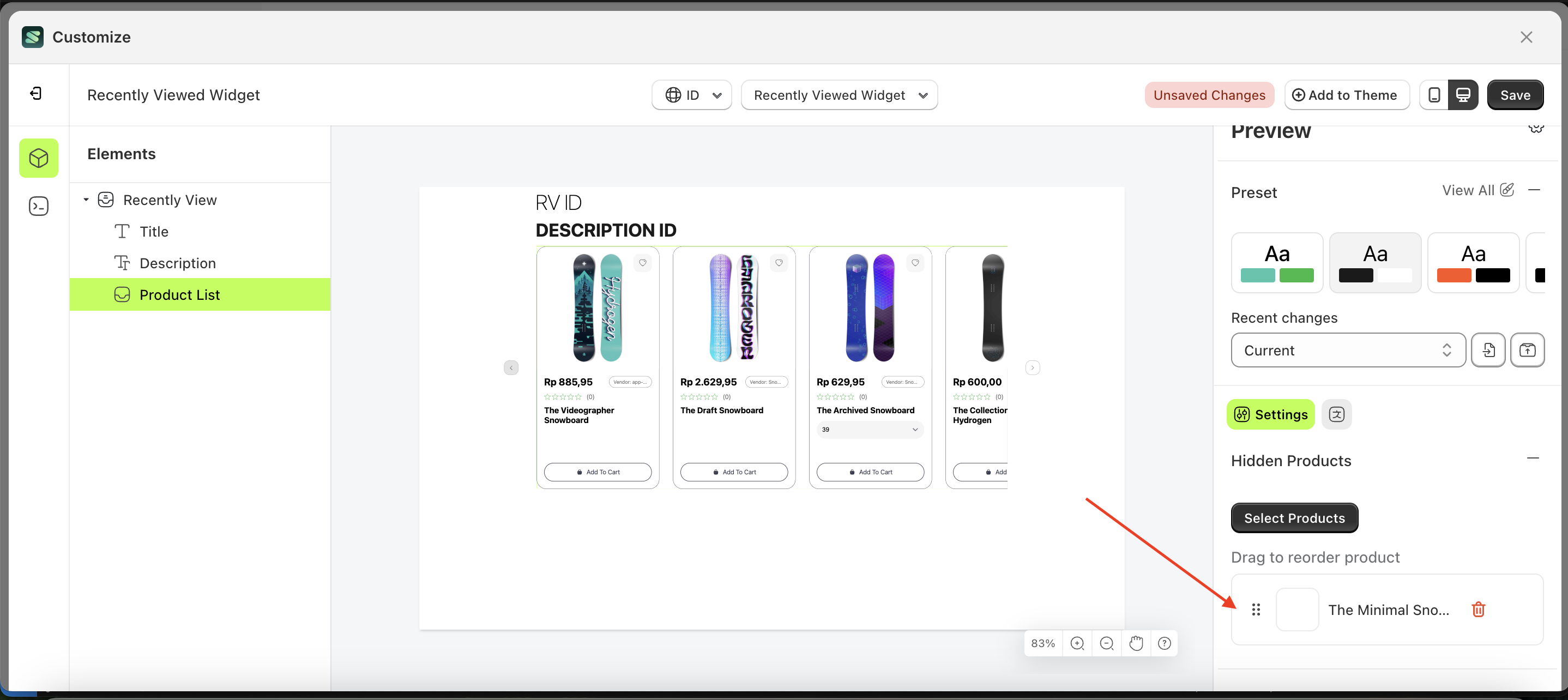Image resolution: width=1568 pixels, height=700 pixels.
Task: Click the zoom out magnifier icon
Action: 1106,643
